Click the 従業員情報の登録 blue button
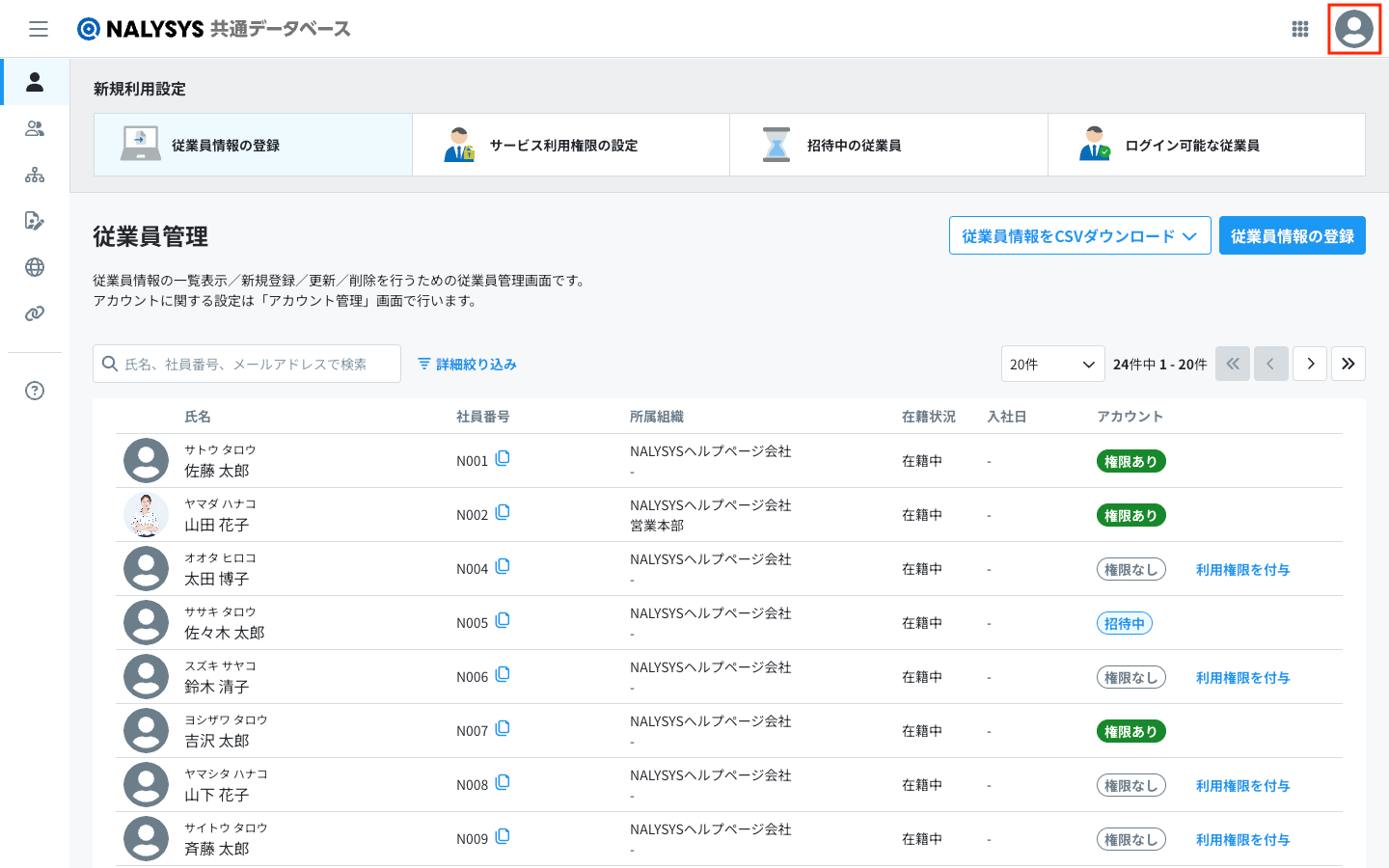 (1292, 236)
